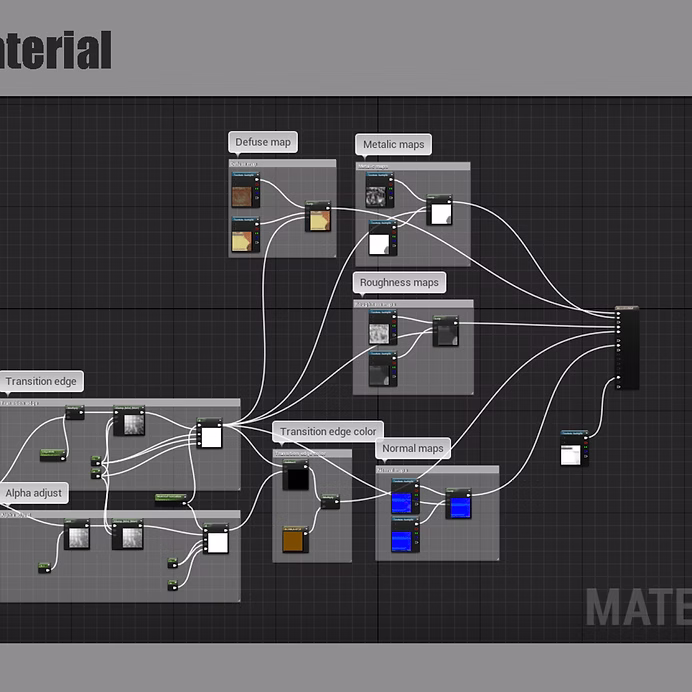Screen dimensions: 692x692
Task: Select the Transition edge color comment box title bar
Action: (312, 453)
